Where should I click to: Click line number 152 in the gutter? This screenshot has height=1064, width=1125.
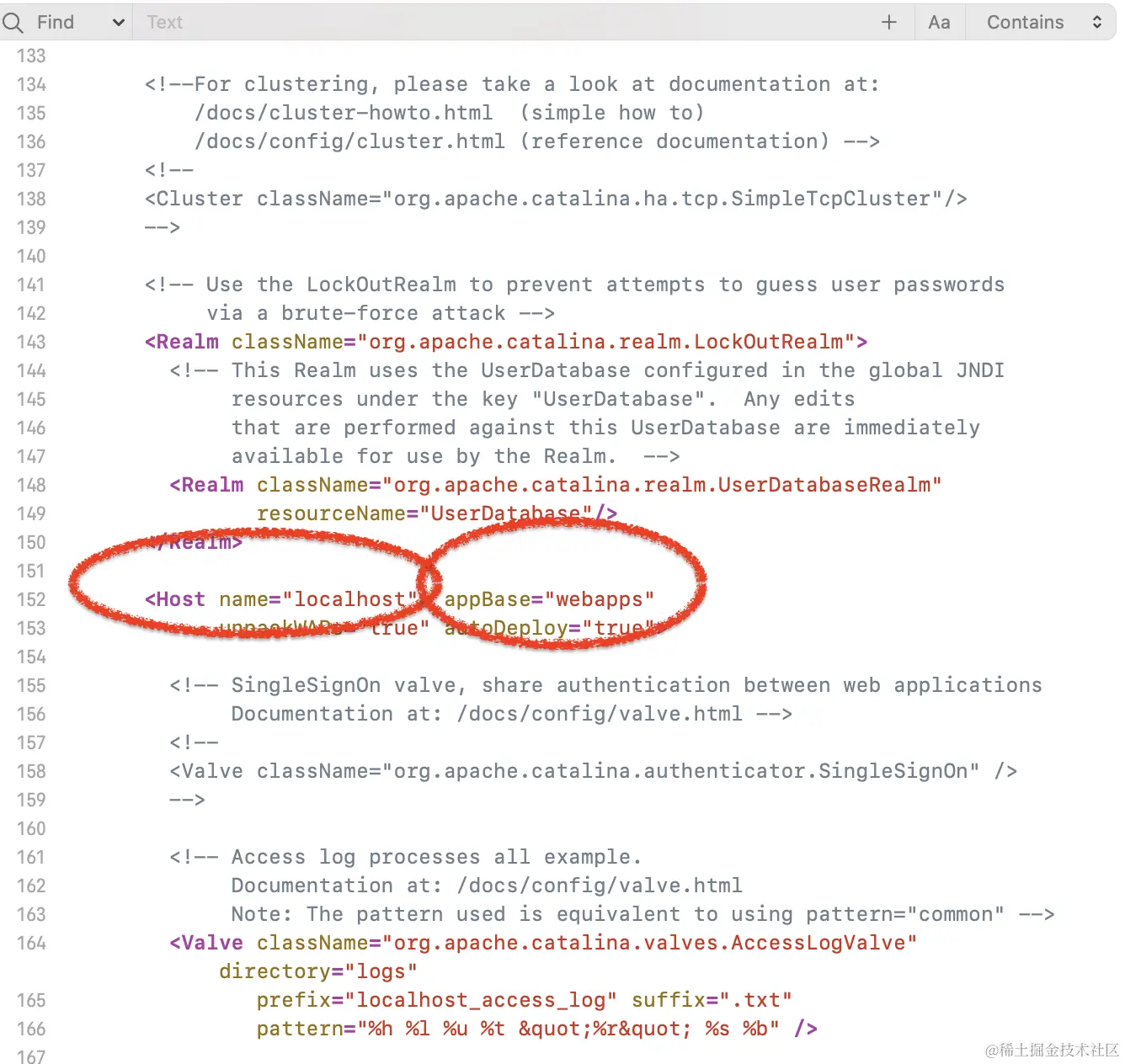30,599
